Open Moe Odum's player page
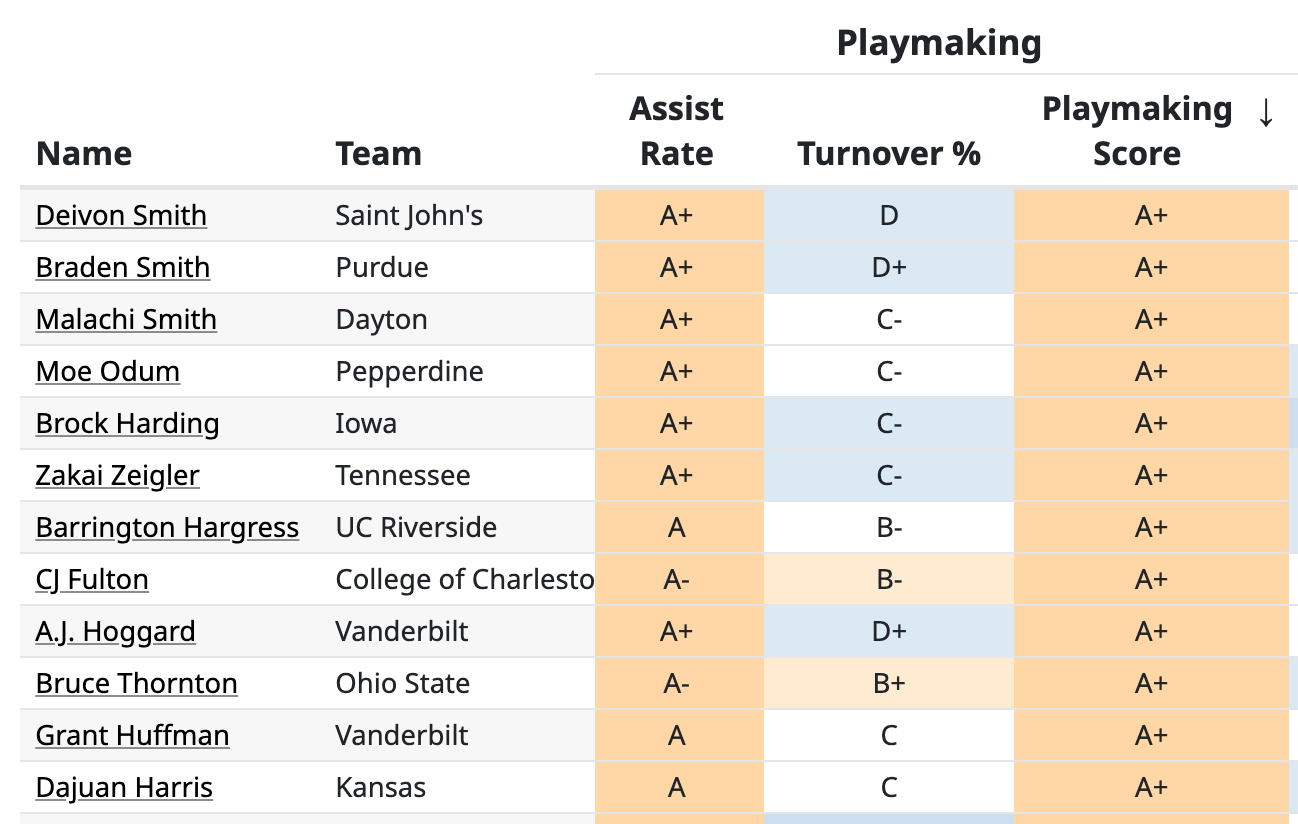Viewport: 1298px width, 824px height. tap(107, 371)
